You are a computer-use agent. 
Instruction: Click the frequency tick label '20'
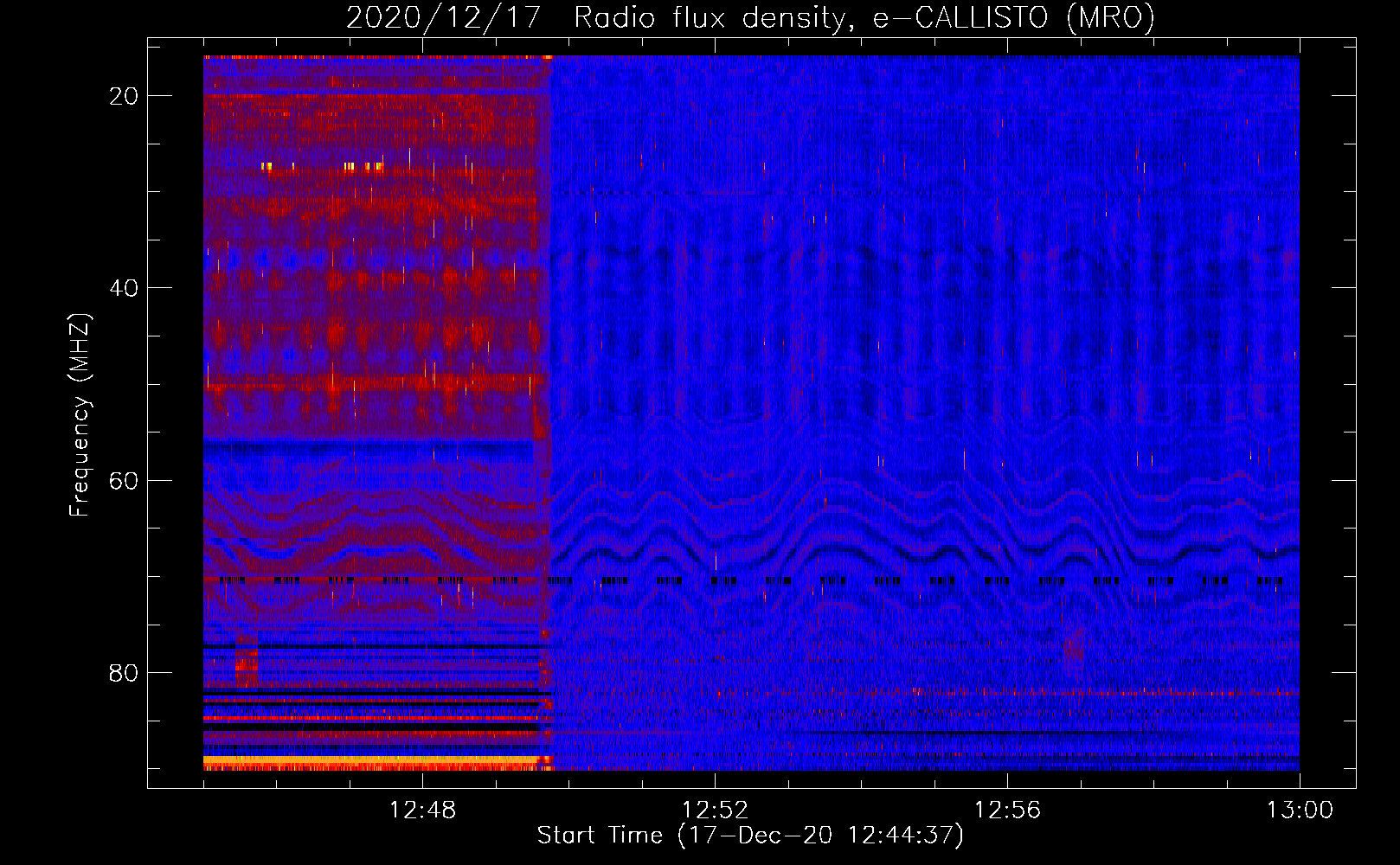coord(124,96)
